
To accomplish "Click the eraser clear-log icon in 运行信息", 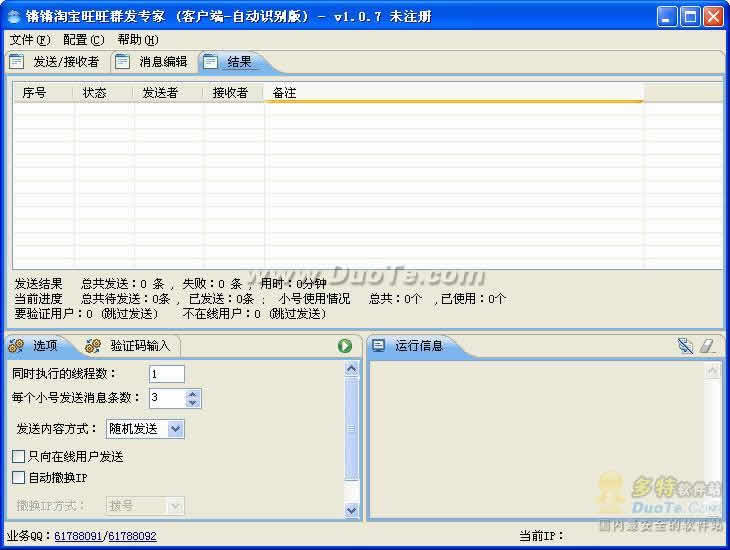I will coord(707,346).
